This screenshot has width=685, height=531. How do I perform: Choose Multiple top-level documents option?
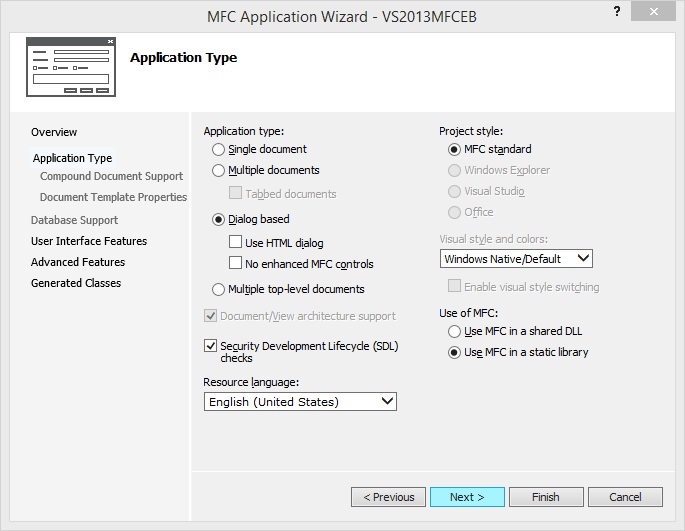click(x=219, y=290)
